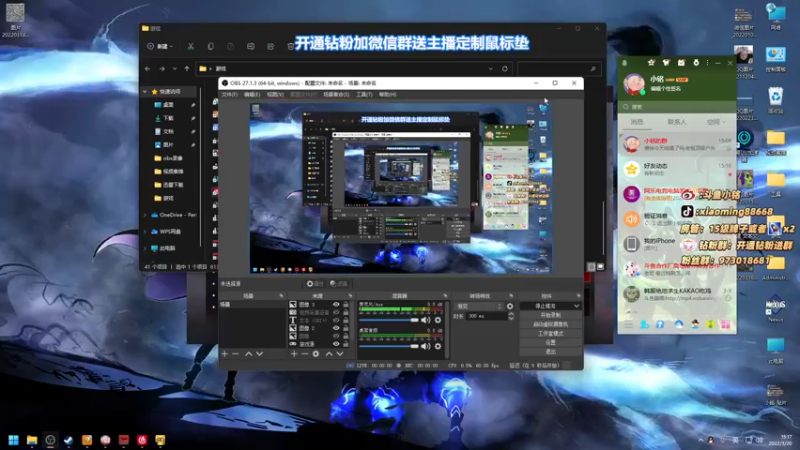
Task: Open the desktop audio settings gear
Action: 438,346
